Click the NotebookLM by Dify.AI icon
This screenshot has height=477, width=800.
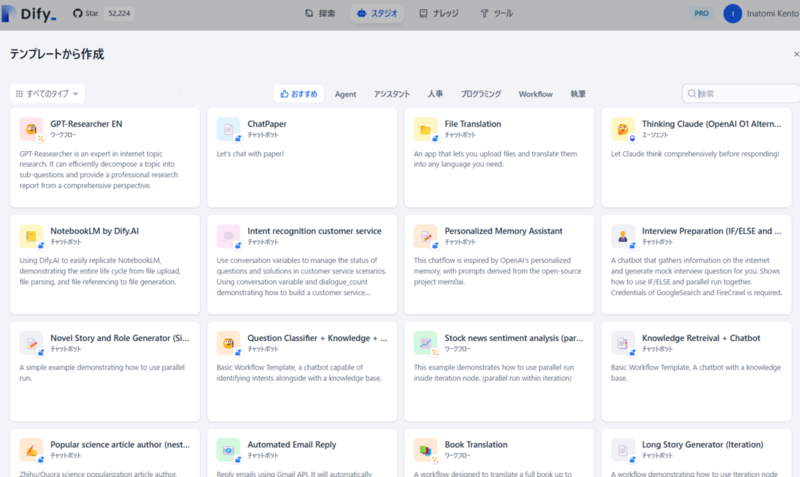tap(31, 236)
